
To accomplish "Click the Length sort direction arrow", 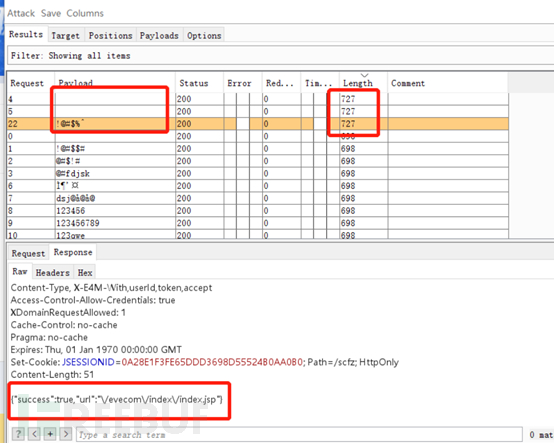I will click(364, 75).
